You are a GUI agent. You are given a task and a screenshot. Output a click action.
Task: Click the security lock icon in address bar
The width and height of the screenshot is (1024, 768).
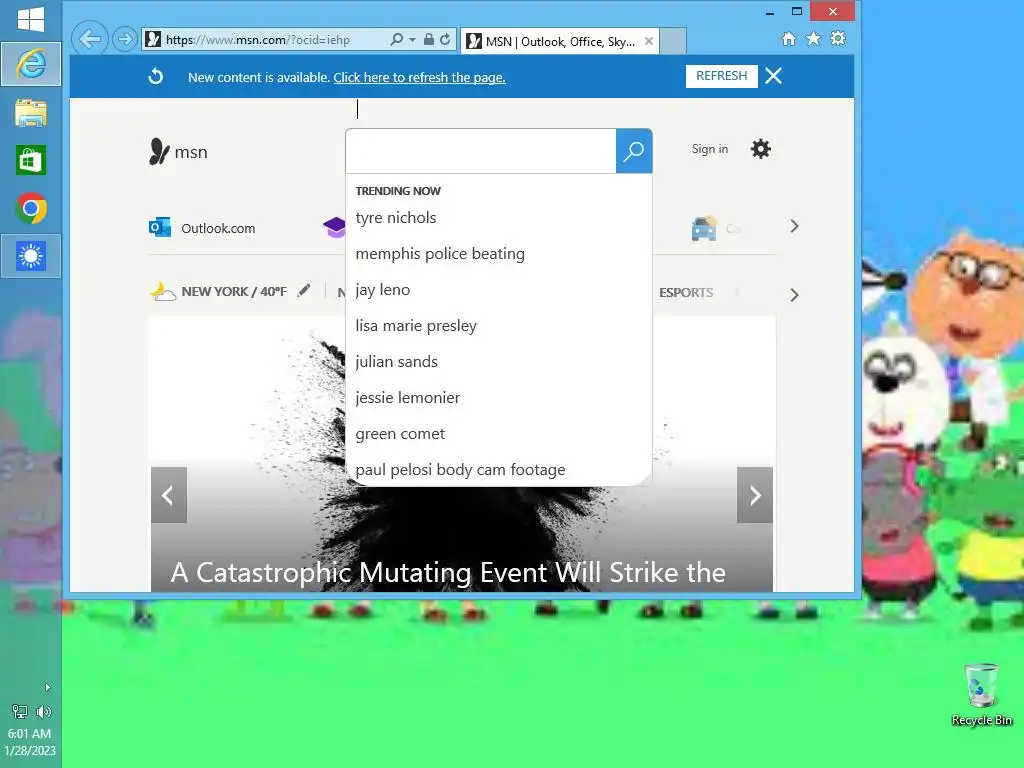tap(428, 39)
